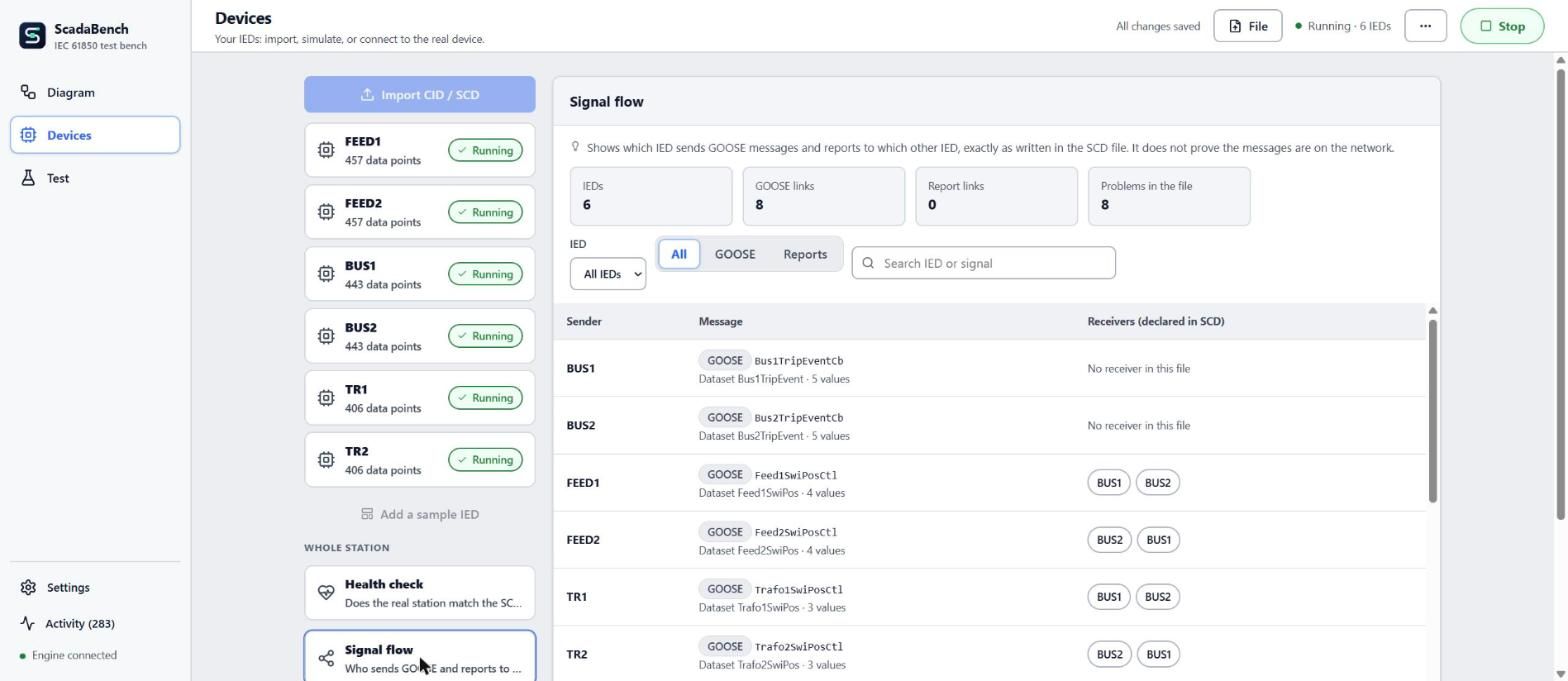Image resolution: width=1568 pixels, height=681 pixels.
Task: Click the Bus1TripEventCb message
Action: point(799,361)
